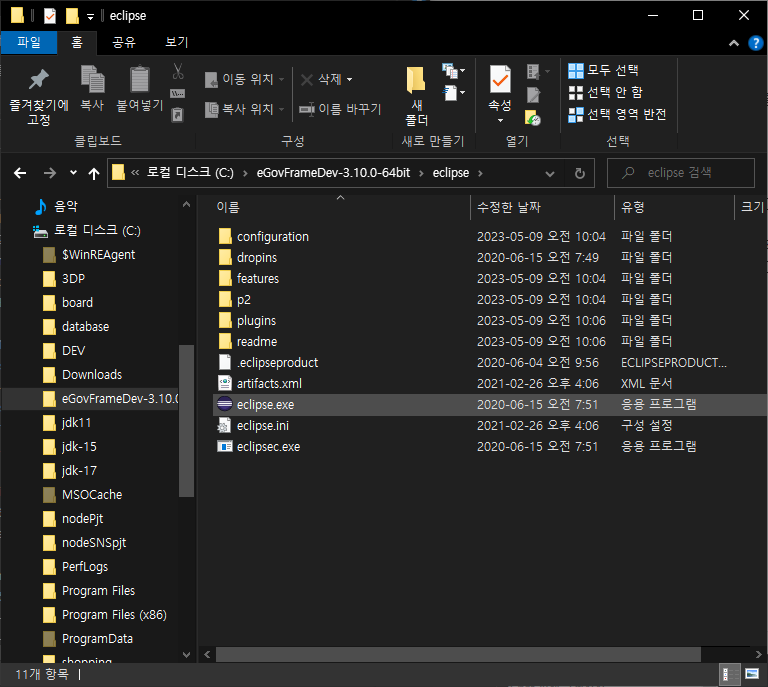Click the Forward navigation arrow
The width and height of the screenshot is (768, 687).
49,173
